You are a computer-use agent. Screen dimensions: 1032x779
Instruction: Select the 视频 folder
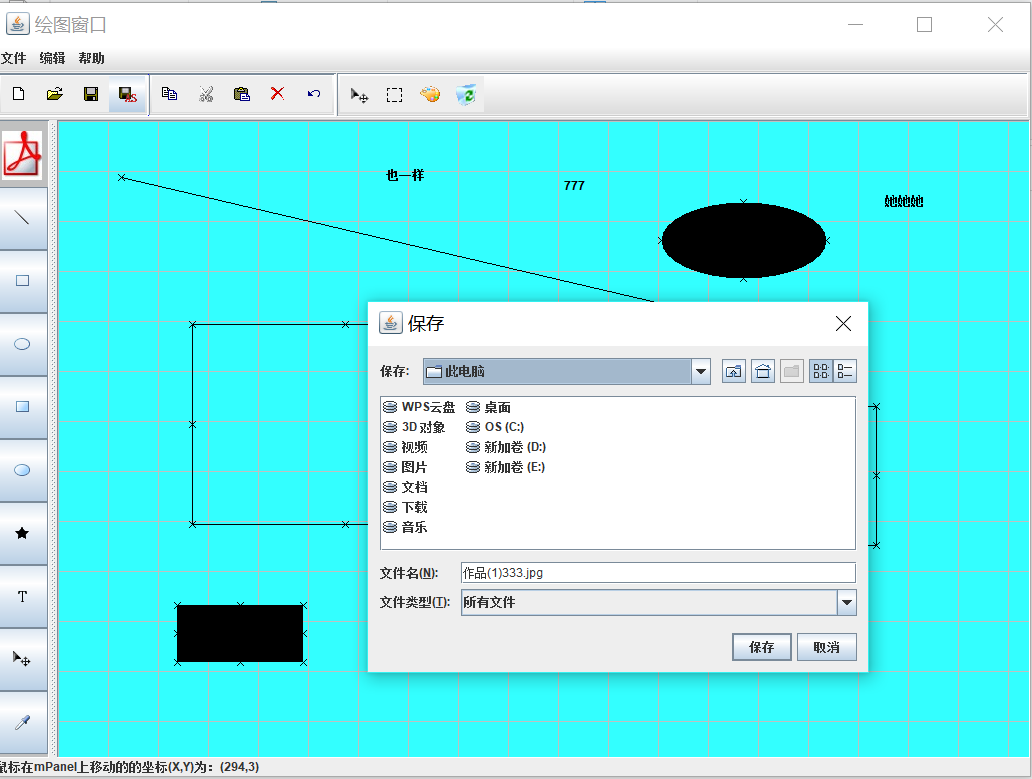405,447
